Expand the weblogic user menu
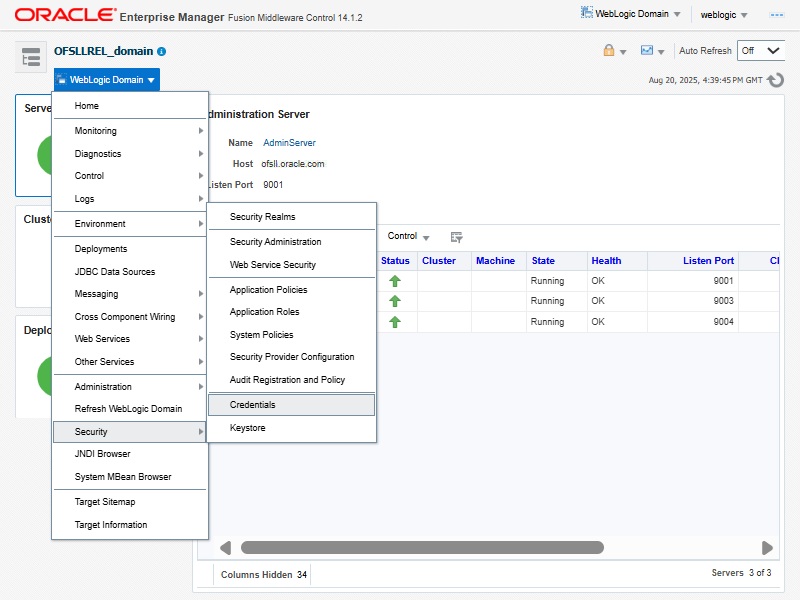 [x=724, y=15]
